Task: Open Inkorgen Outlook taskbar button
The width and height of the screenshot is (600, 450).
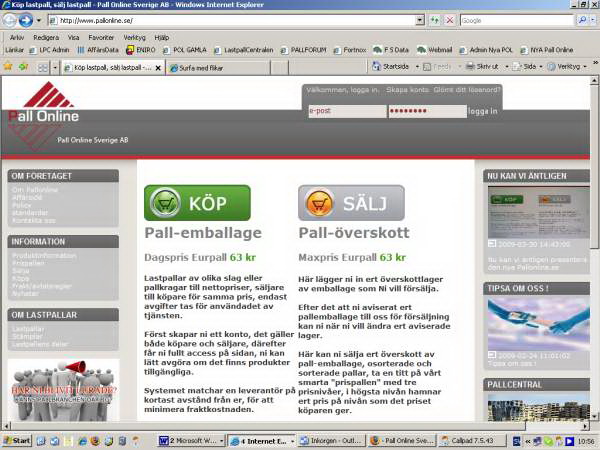Action: 331,441
